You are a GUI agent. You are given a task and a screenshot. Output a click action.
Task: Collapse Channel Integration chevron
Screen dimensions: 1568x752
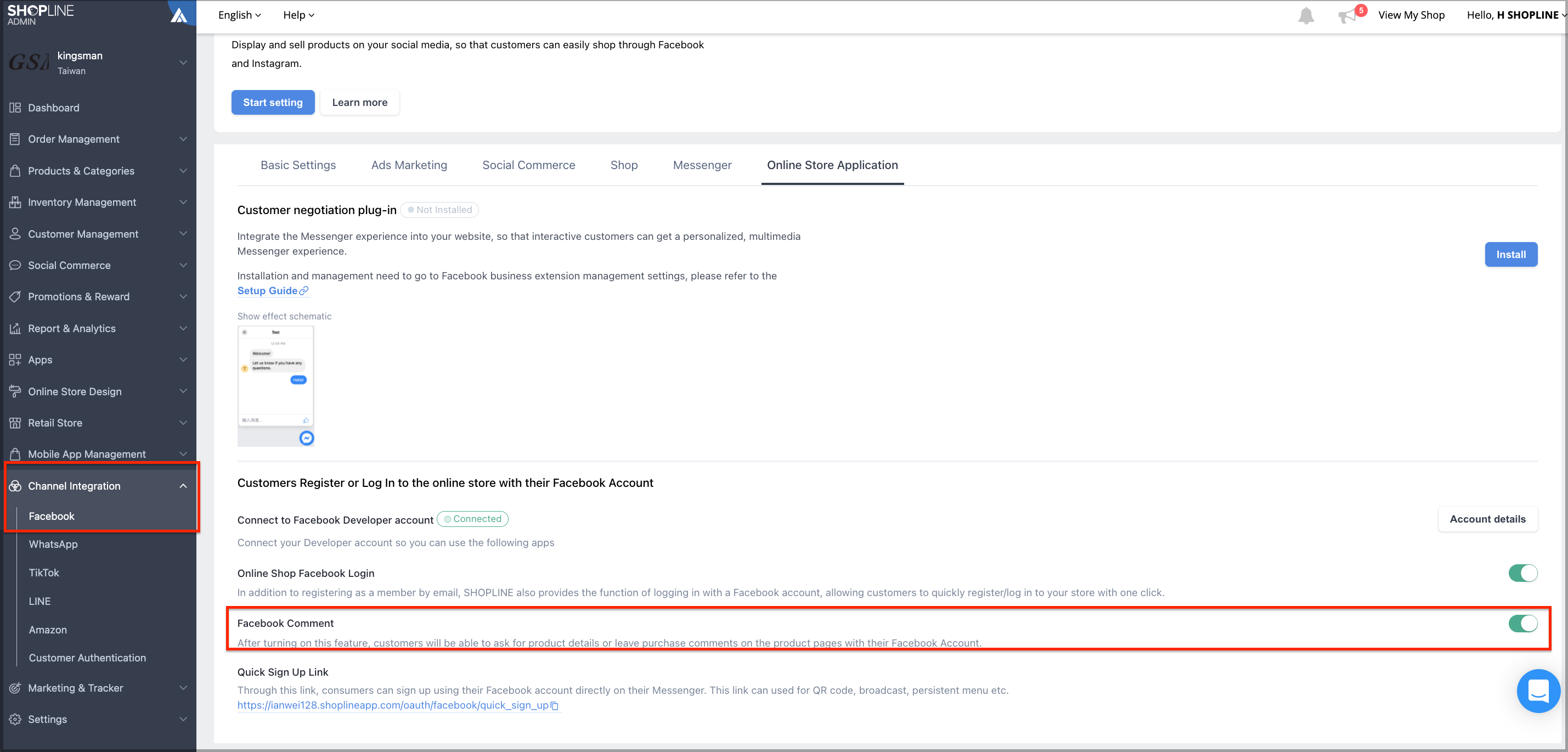tap(183, 486)
